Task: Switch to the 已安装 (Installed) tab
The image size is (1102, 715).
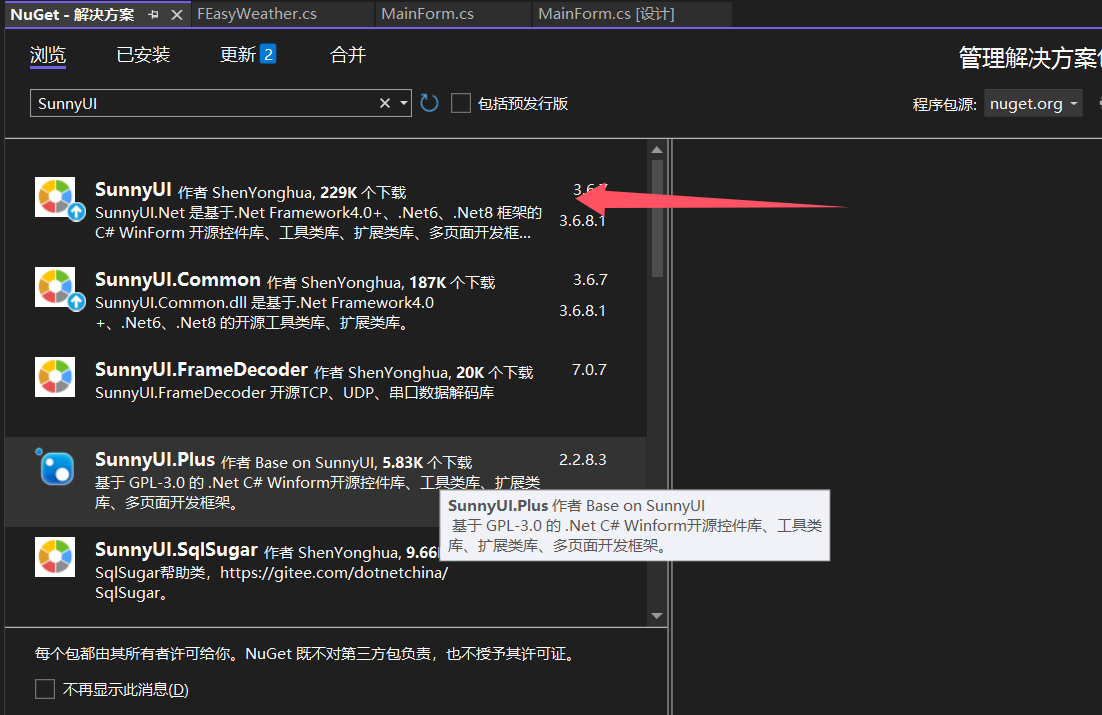Action: click(143, 55)
